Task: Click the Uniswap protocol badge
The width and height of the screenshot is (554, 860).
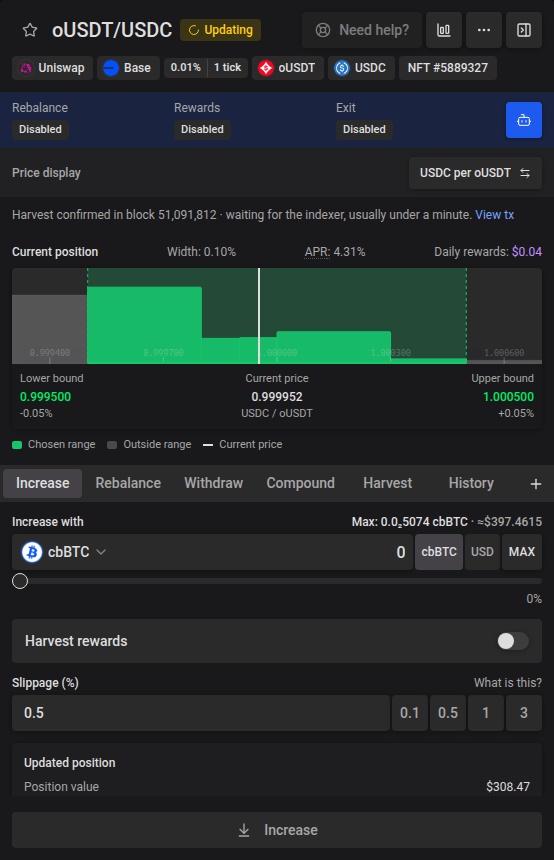Action: pyautogui.click(x=53, y=68)
